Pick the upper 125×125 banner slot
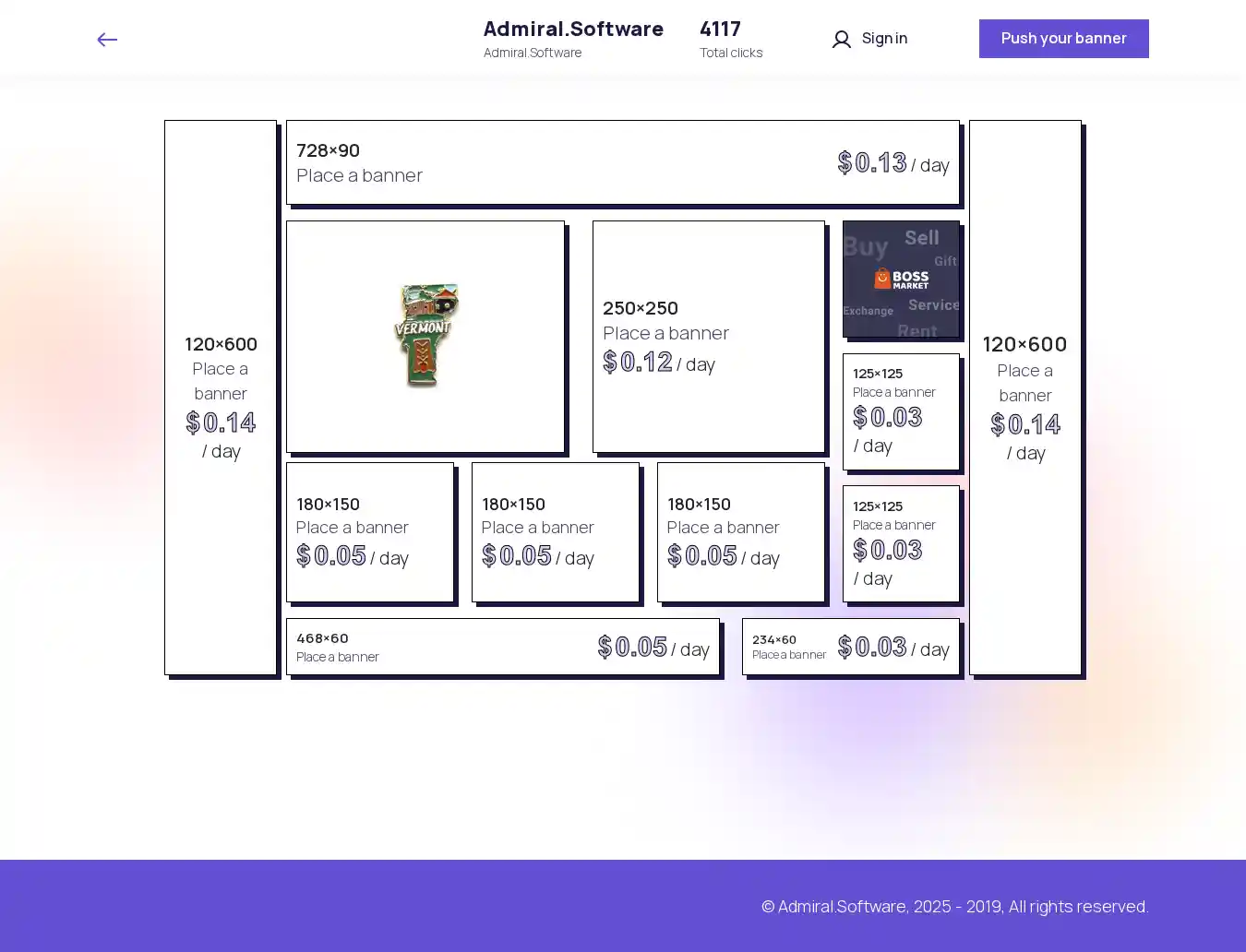 click(901, 411)
